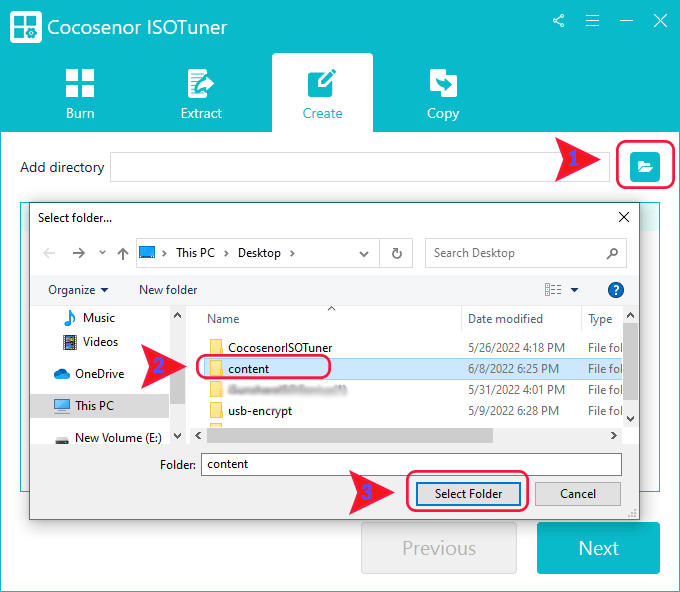This screenshot has width=680, height=592.
Task: Select OneDrive in the navigation pane
Action: point(89,374)
